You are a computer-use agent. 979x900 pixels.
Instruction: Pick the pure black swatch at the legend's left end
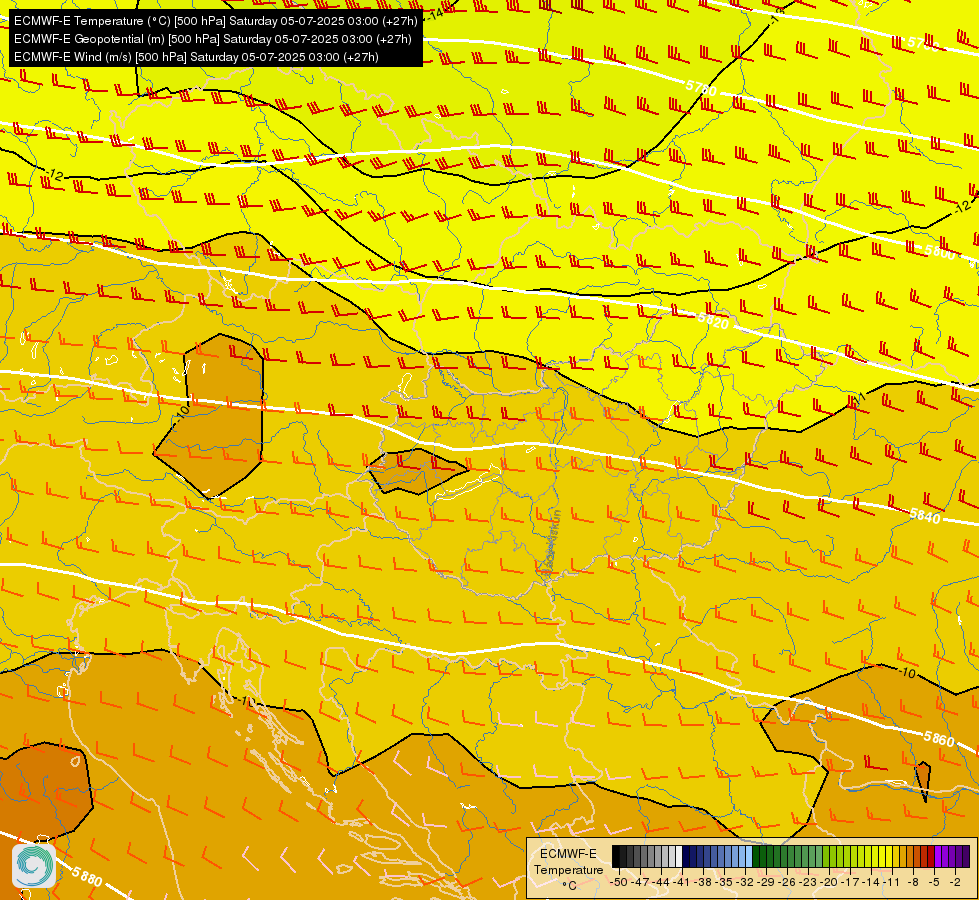(616, 856)
